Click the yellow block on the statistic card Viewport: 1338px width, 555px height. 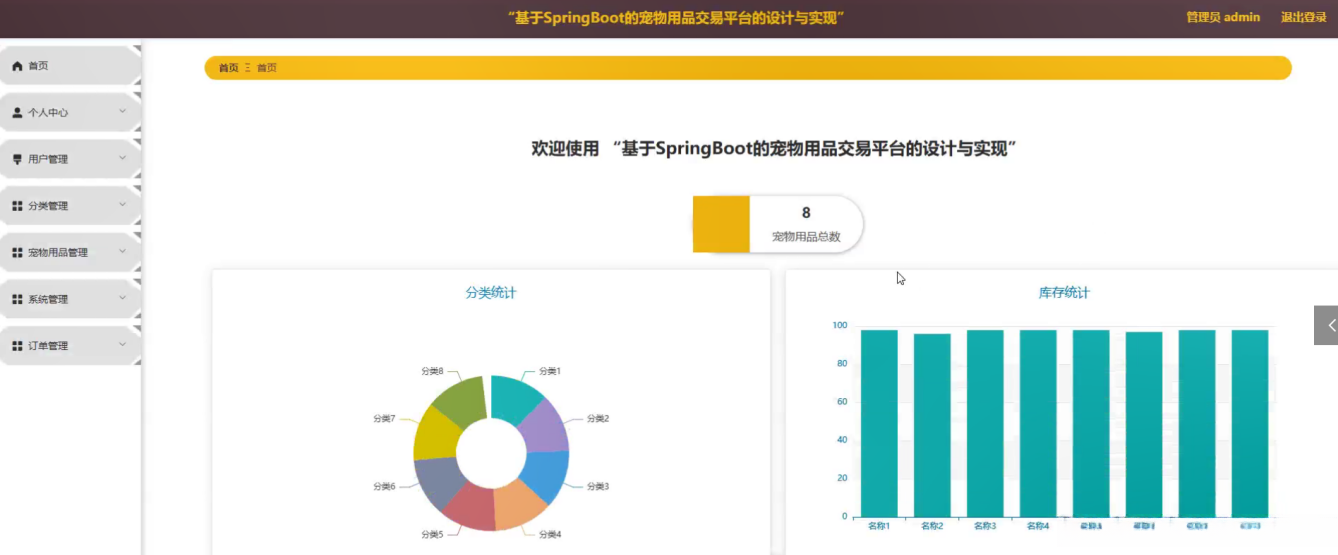pos(721,224)
